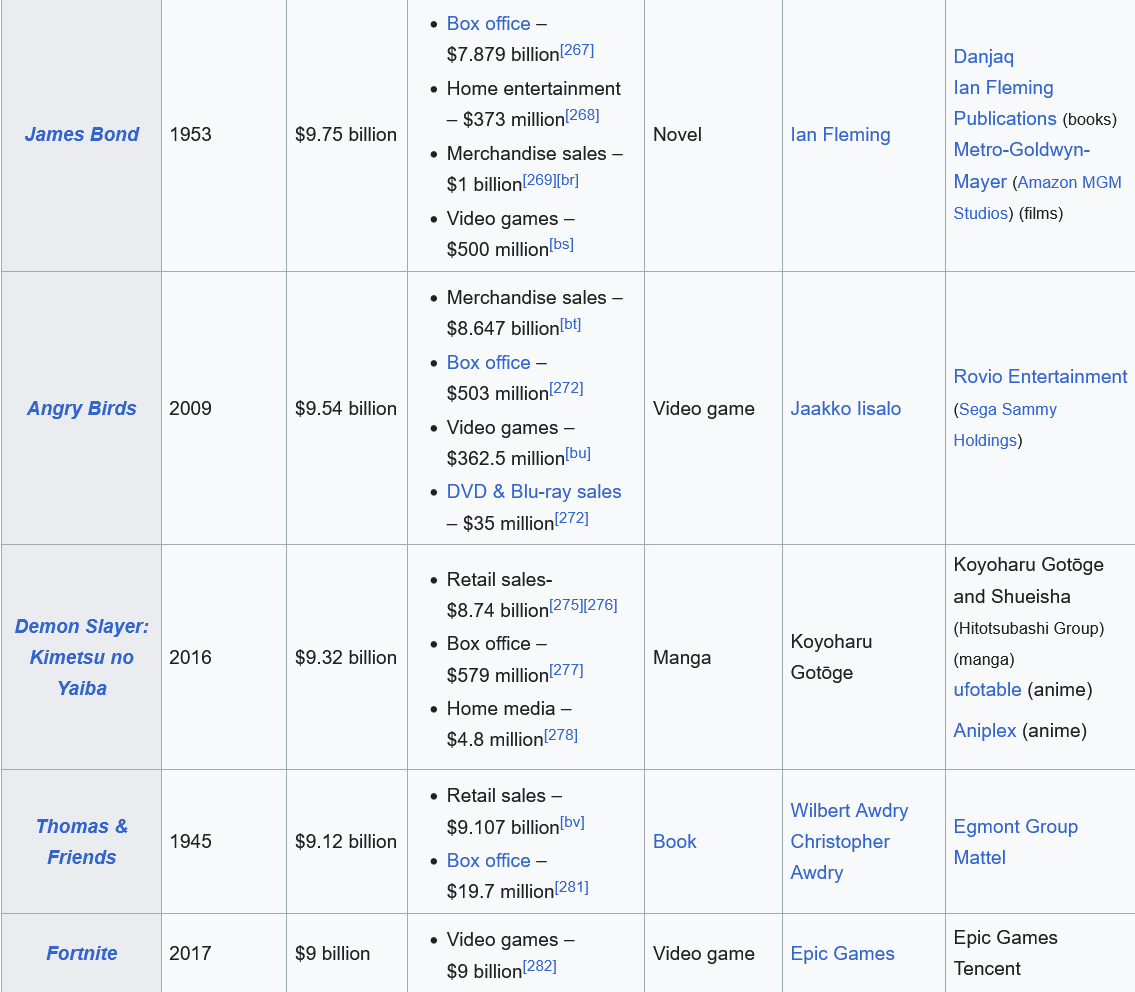
Task: Select the $9.54 billion revenue cell
Action: (347, 408)
